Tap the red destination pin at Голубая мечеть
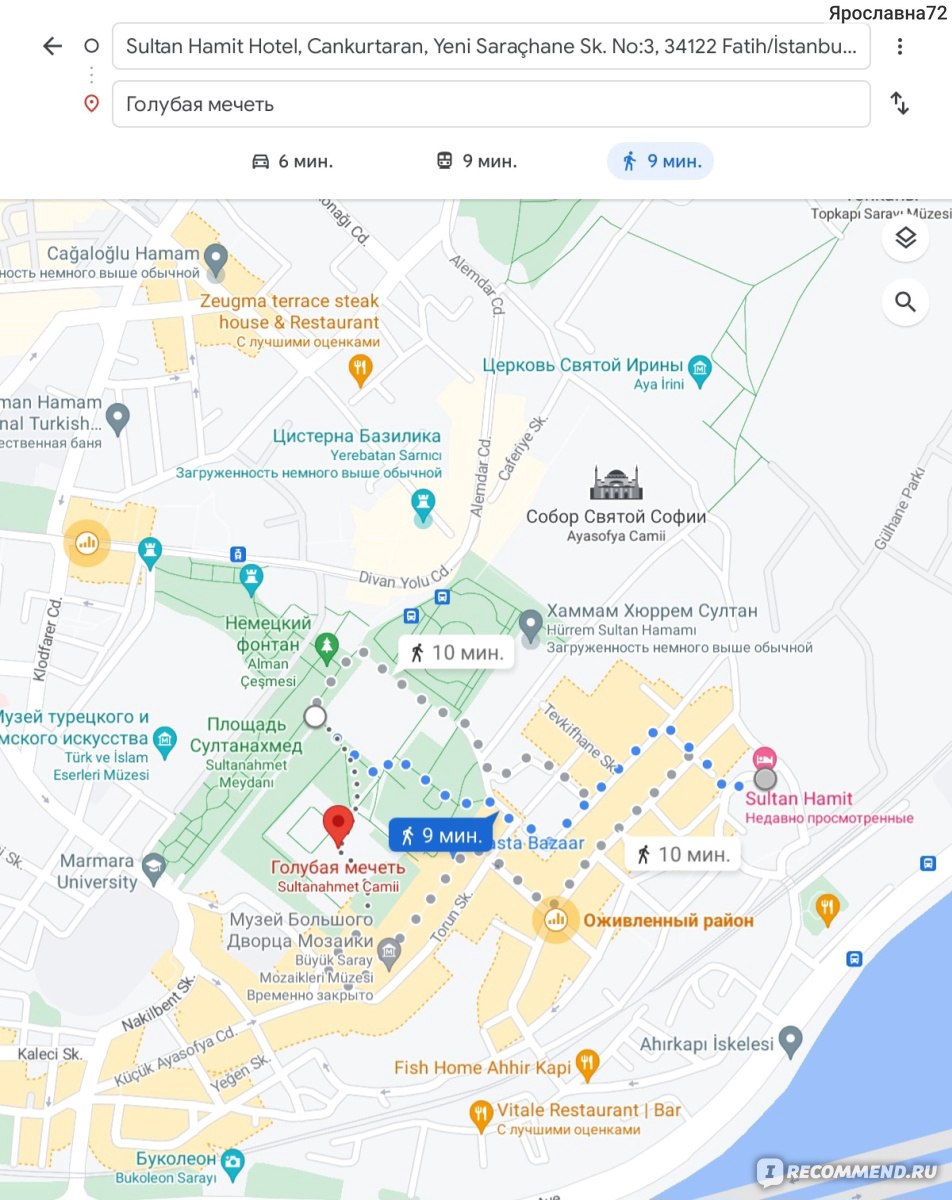The height and width of the screenshot is (1200, 952). (x=339, y=826)
